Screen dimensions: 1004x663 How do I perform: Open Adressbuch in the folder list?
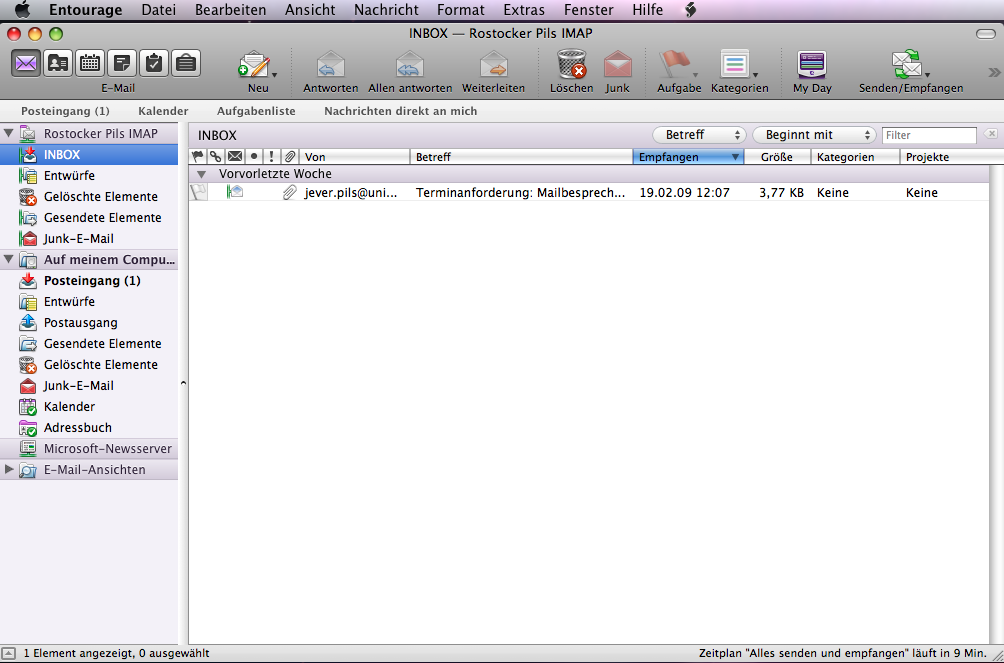[x=89, y=427]
